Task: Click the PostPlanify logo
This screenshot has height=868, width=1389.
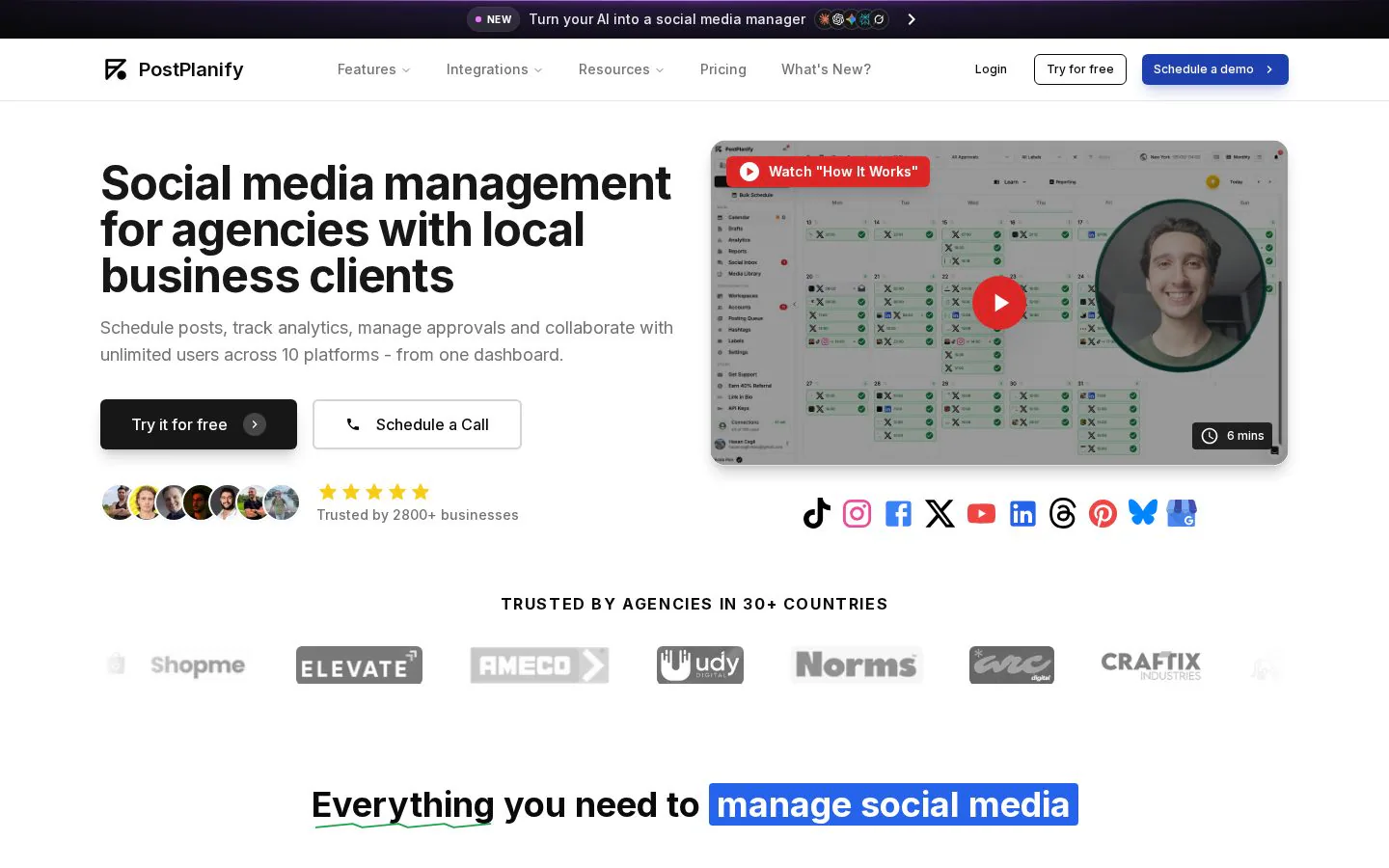Action: (x=174, y=69)
